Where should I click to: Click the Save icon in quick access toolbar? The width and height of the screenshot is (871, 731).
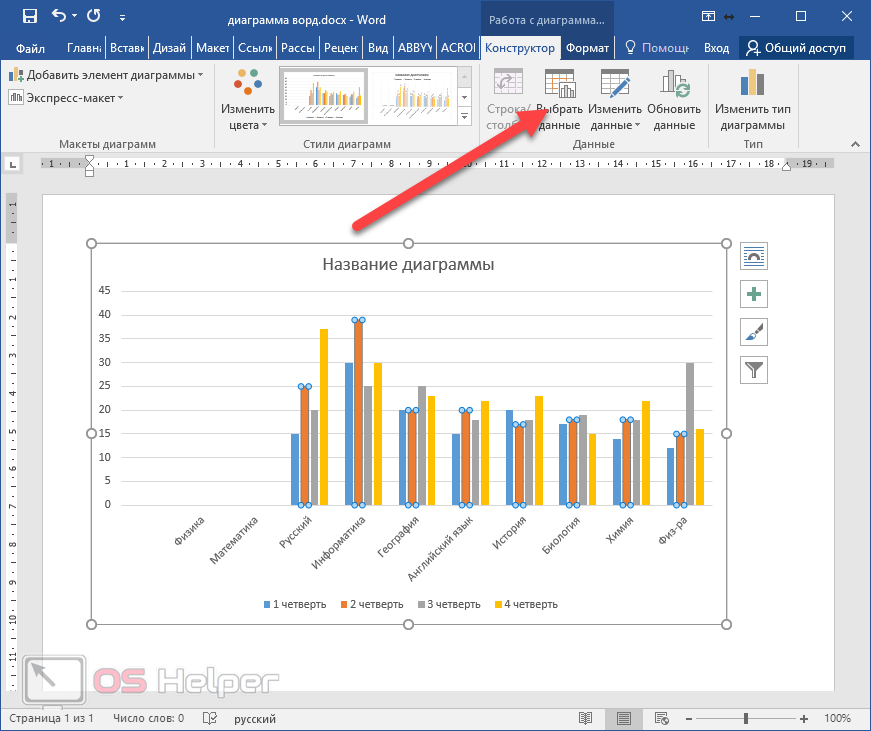point(29,16)
